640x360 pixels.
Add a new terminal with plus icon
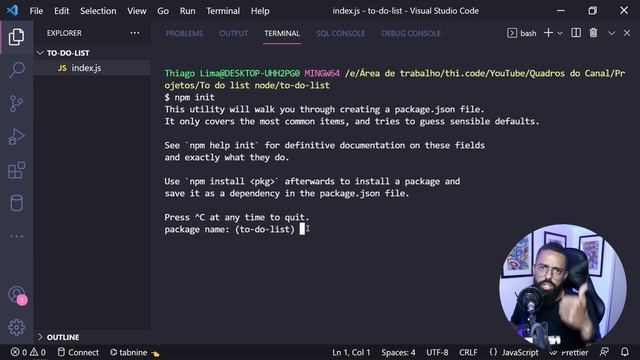tap(548, 33)
